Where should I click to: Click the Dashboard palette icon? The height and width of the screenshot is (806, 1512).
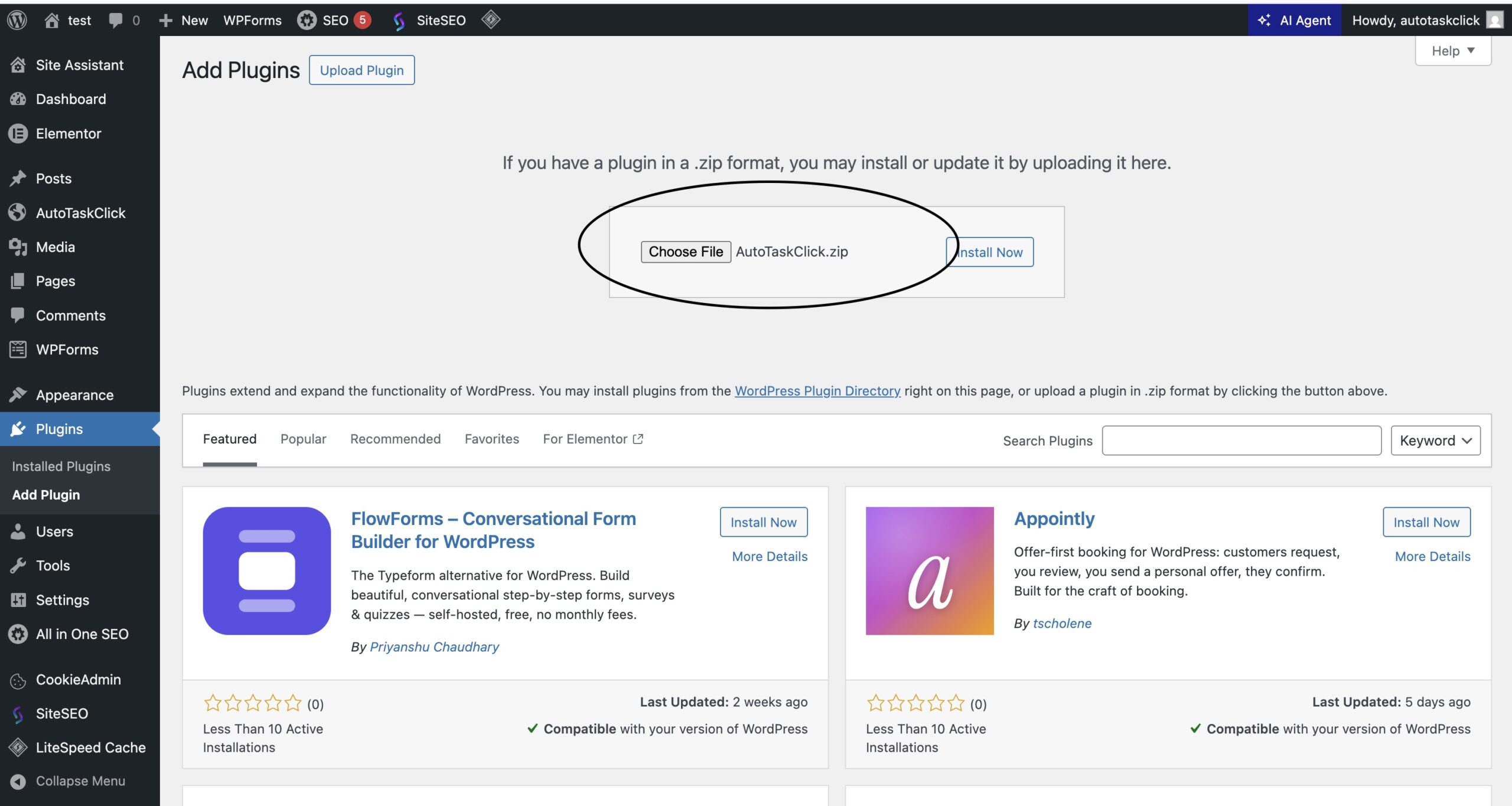[18, 99]
